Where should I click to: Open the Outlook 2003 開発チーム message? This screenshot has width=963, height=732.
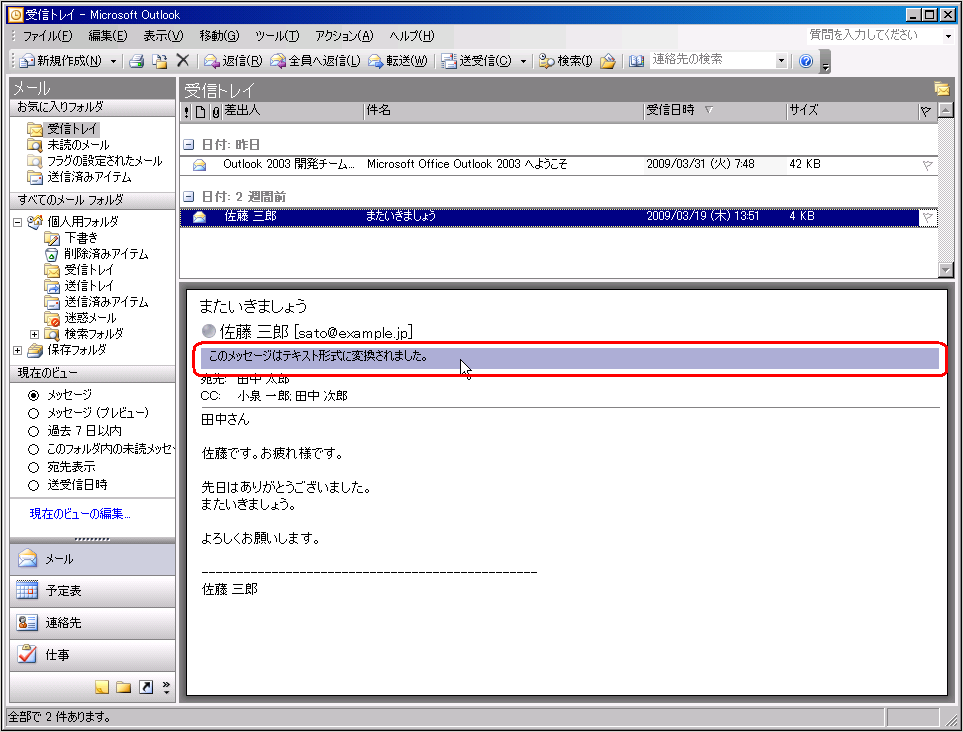coord(559,165)
